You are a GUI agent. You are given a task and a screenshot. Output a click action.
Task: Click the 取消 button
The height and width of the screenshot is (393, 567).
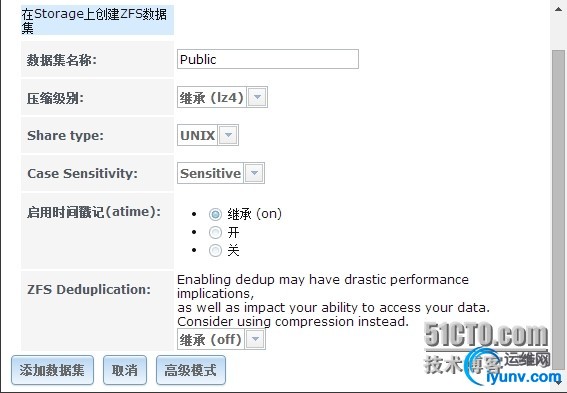(125, 370)
